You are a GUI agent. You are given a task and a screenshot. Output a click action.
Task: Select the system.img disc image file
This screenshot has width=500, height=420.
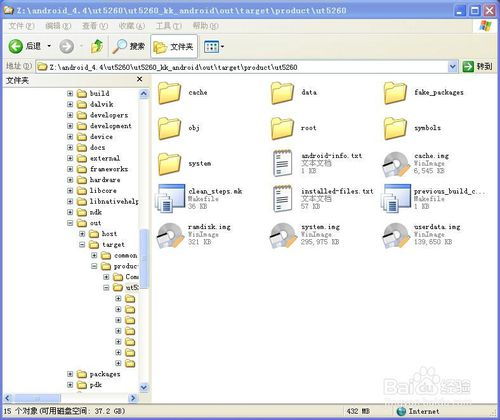(282, 235)
